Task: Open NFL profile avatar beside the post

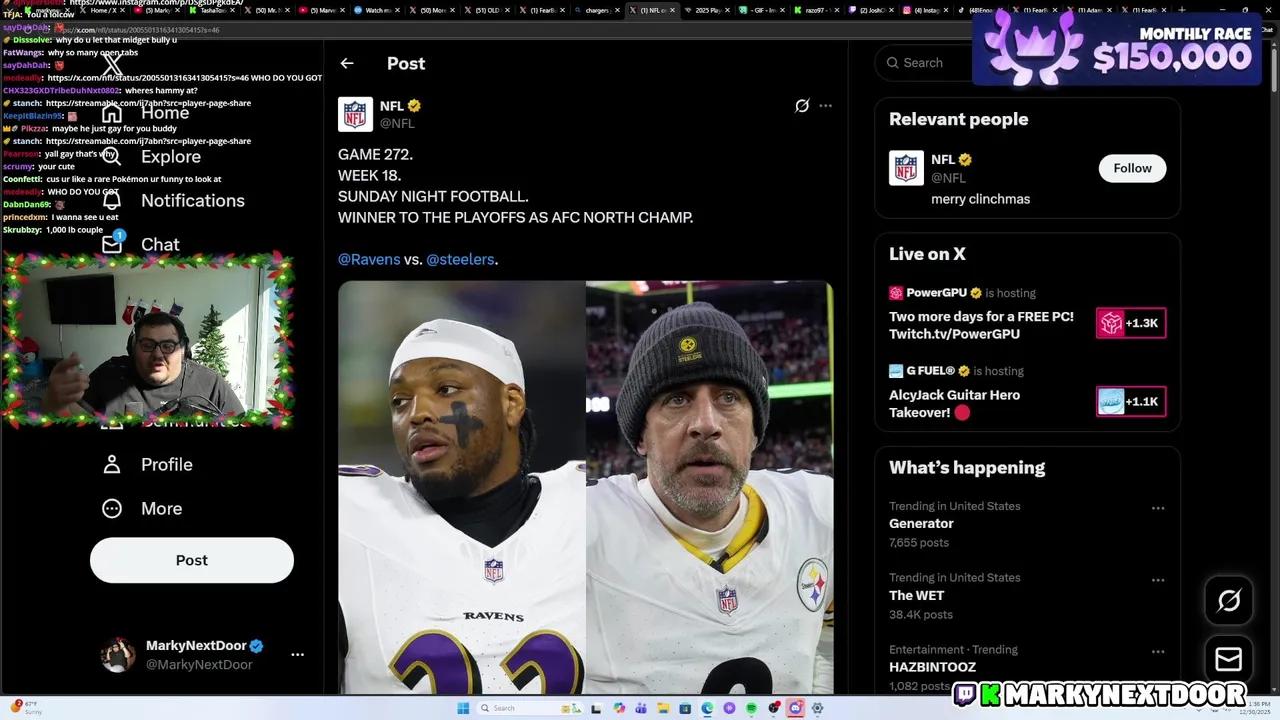Action: coord(355,114)
